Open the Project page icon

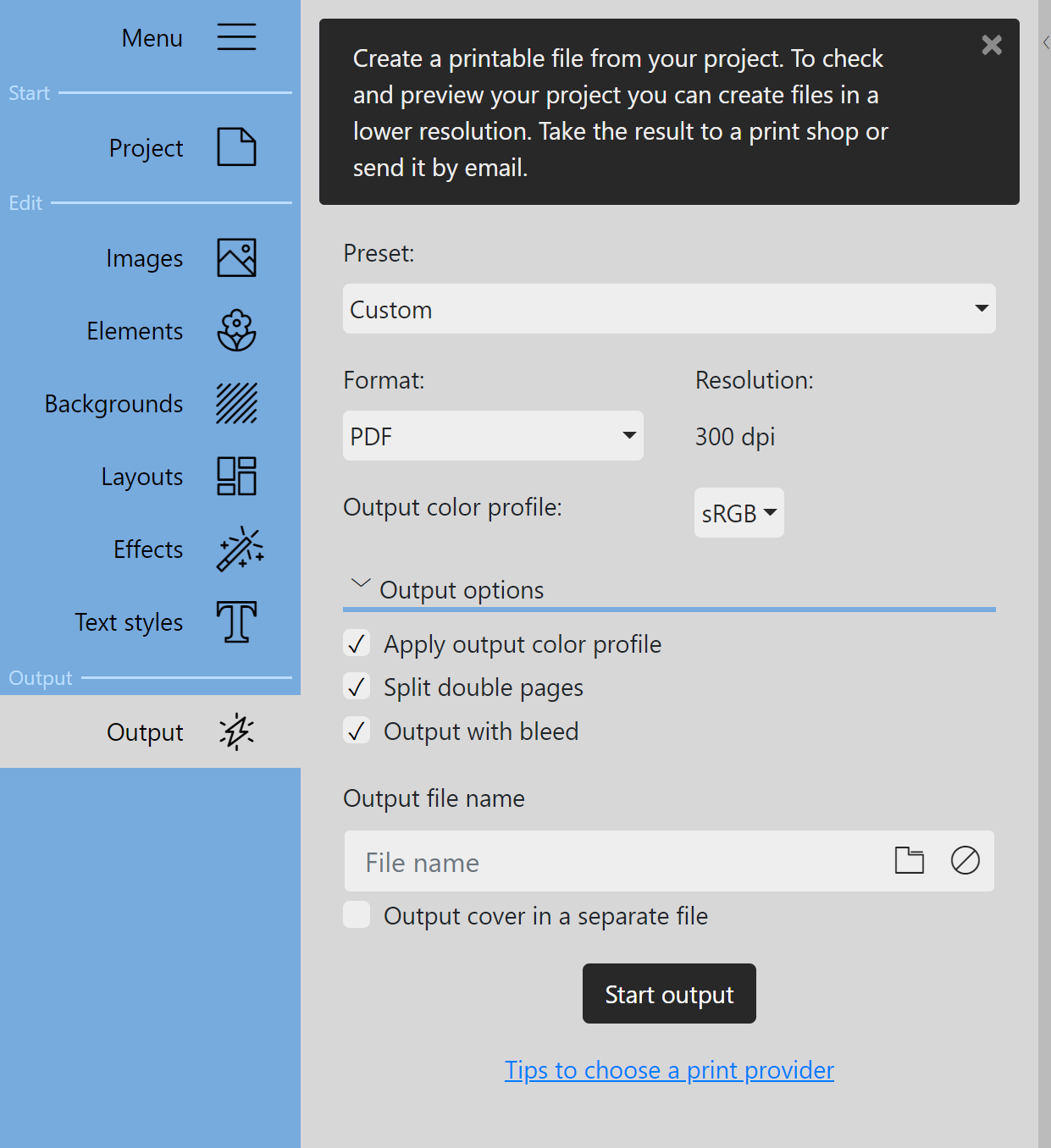click(236, 147)
